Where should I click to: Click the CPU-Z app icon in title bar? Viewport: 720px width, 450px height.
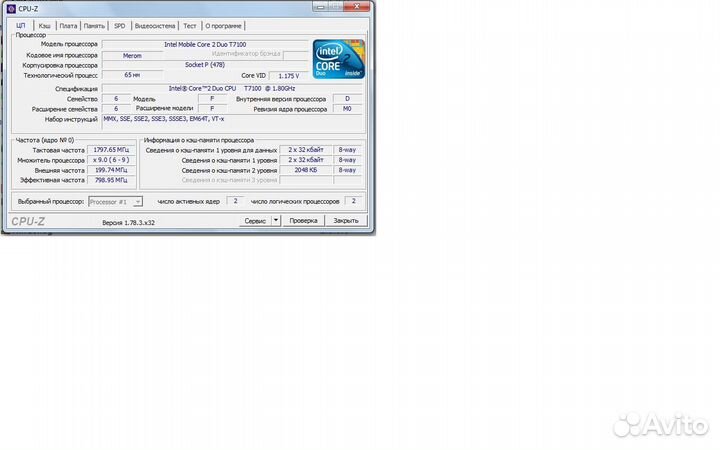click(11, 9)
